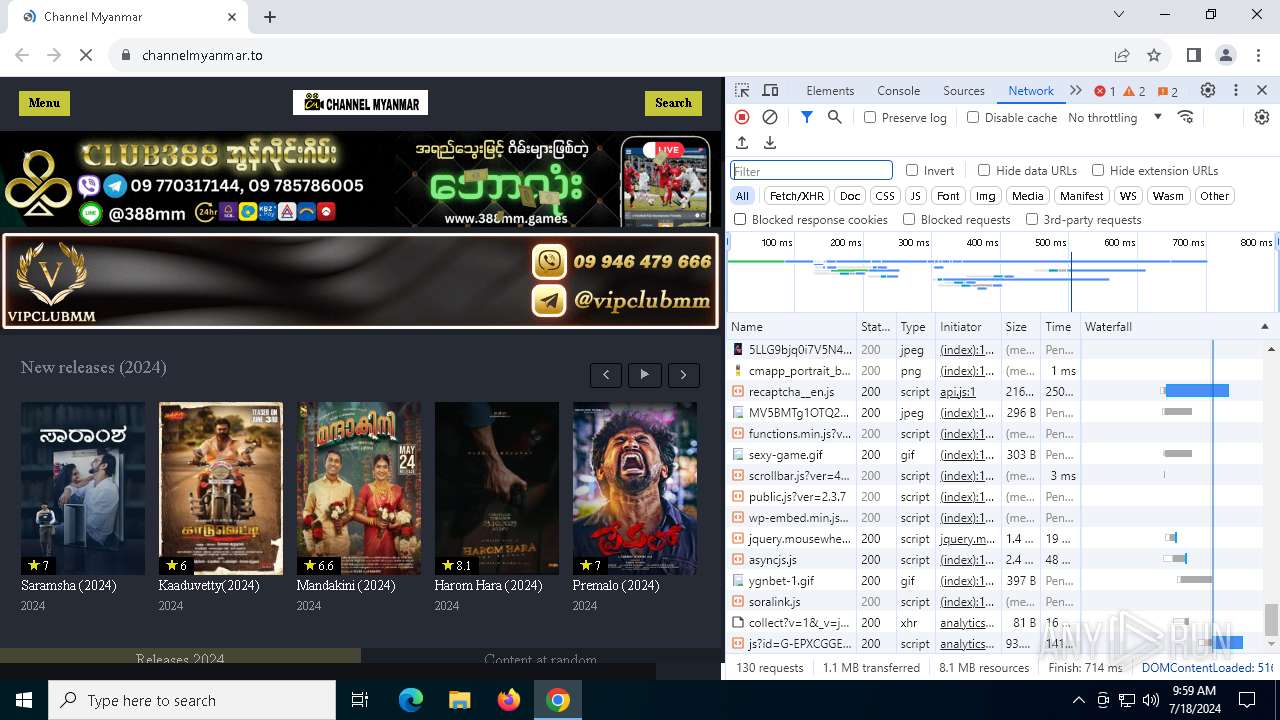Filter requests by JS type
The height and width of the screenshot is (720, 1280).
tap(915, 196)
